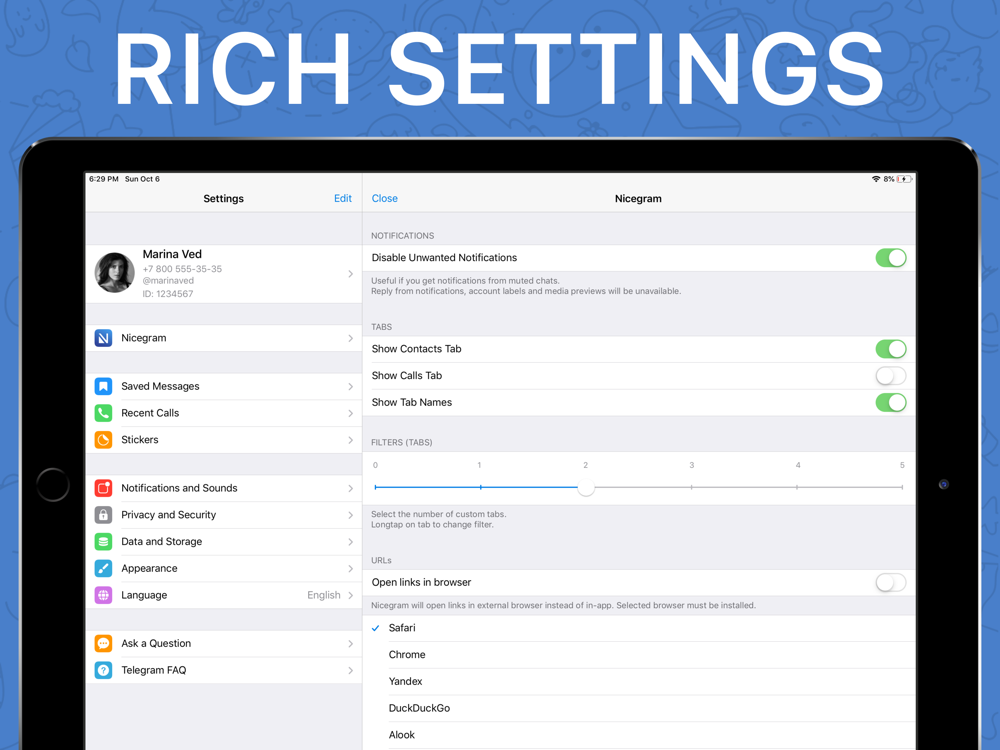Click the Stickers orange icon
Viewport: 1000px width, 750px height.
[x=103, y=440]
